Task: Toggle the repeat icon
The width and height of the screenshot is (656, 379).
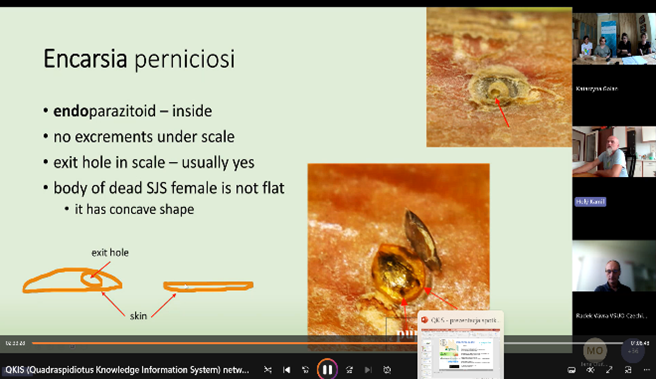Action: (x=387, y=370)
